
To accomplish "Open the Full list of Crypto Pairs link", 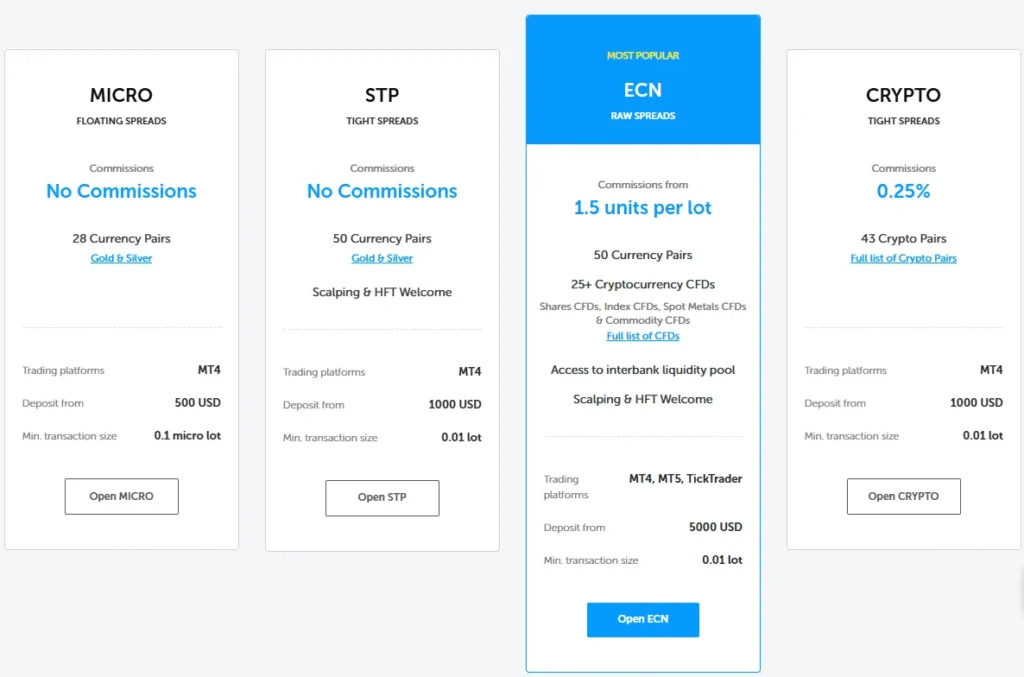I will point(903,257).
